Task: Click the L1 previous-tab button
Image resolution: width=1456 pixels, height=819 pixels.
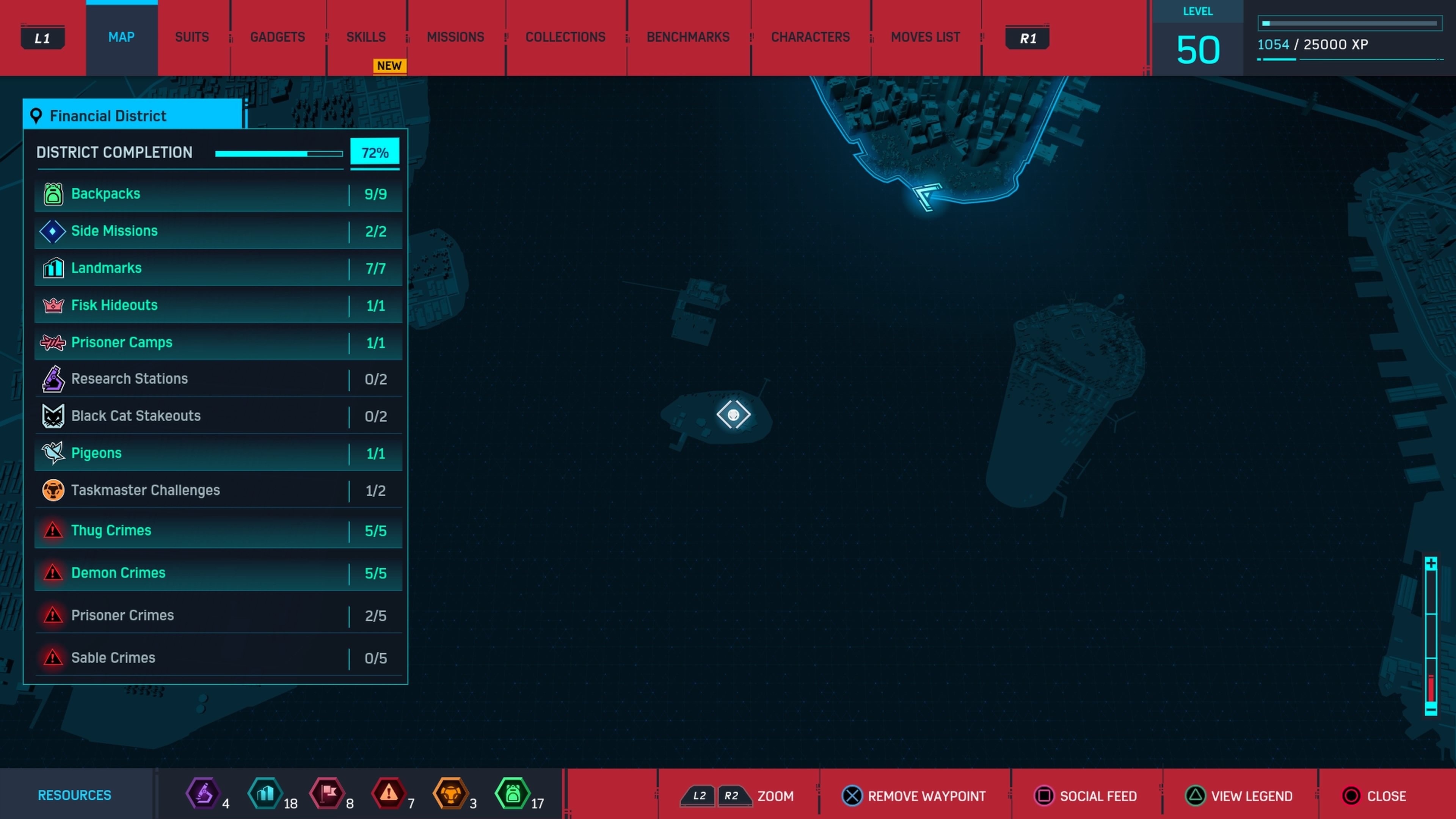Action: (42, 38)
